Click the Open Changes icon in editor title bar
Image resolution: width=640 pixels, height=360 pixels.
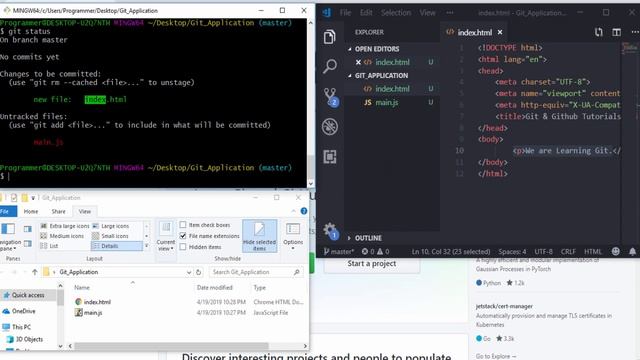[598, 32]
